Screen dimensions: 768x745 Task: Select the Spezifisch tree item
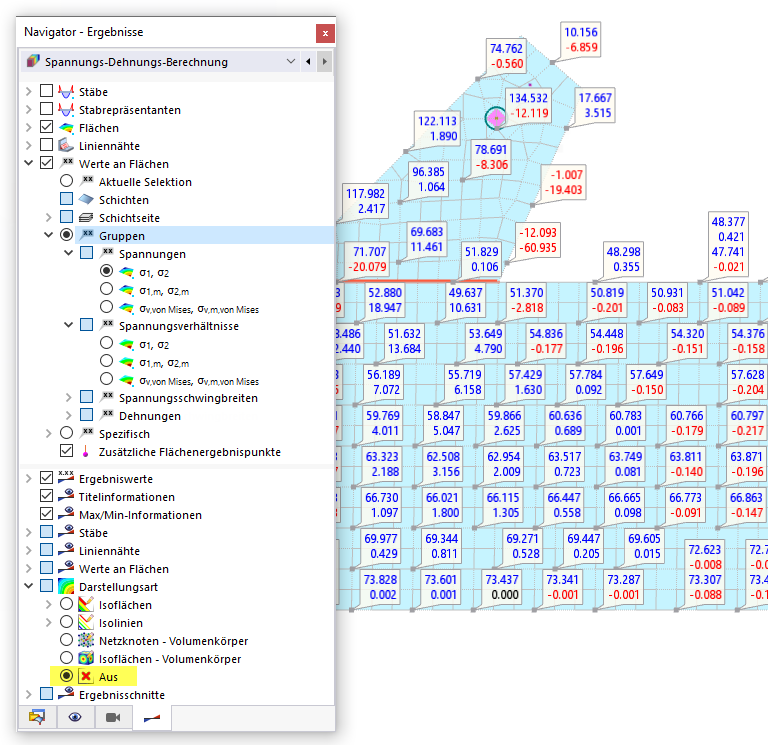(124, 434)
